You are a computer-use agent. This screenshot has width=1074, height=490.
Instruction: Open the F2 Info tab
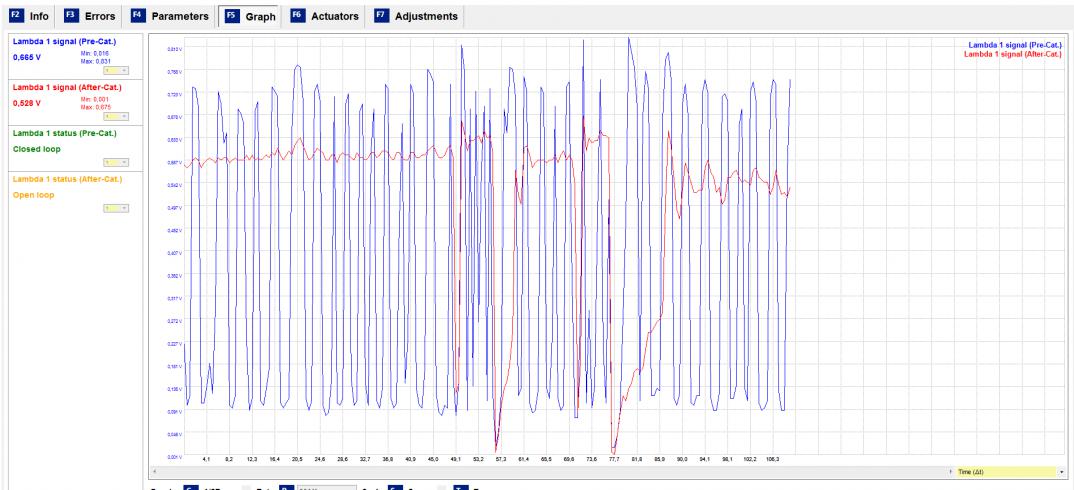pyautogui.click(x=31, y=16)
